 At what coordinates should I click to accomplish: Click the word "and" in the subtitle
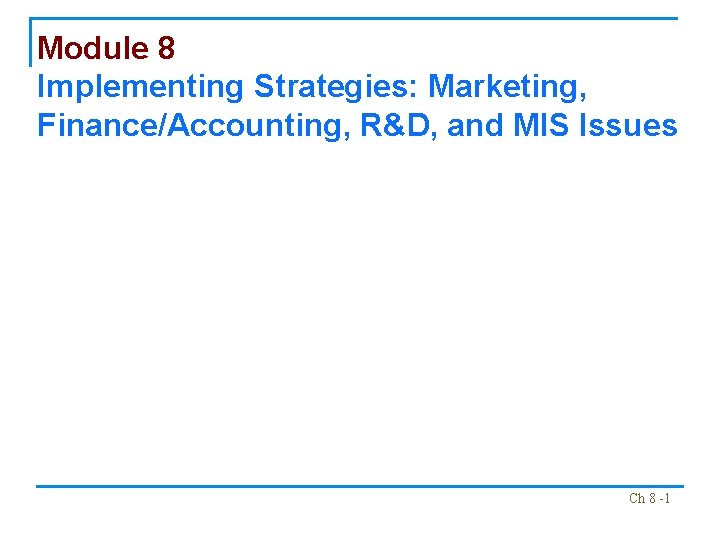474,126
